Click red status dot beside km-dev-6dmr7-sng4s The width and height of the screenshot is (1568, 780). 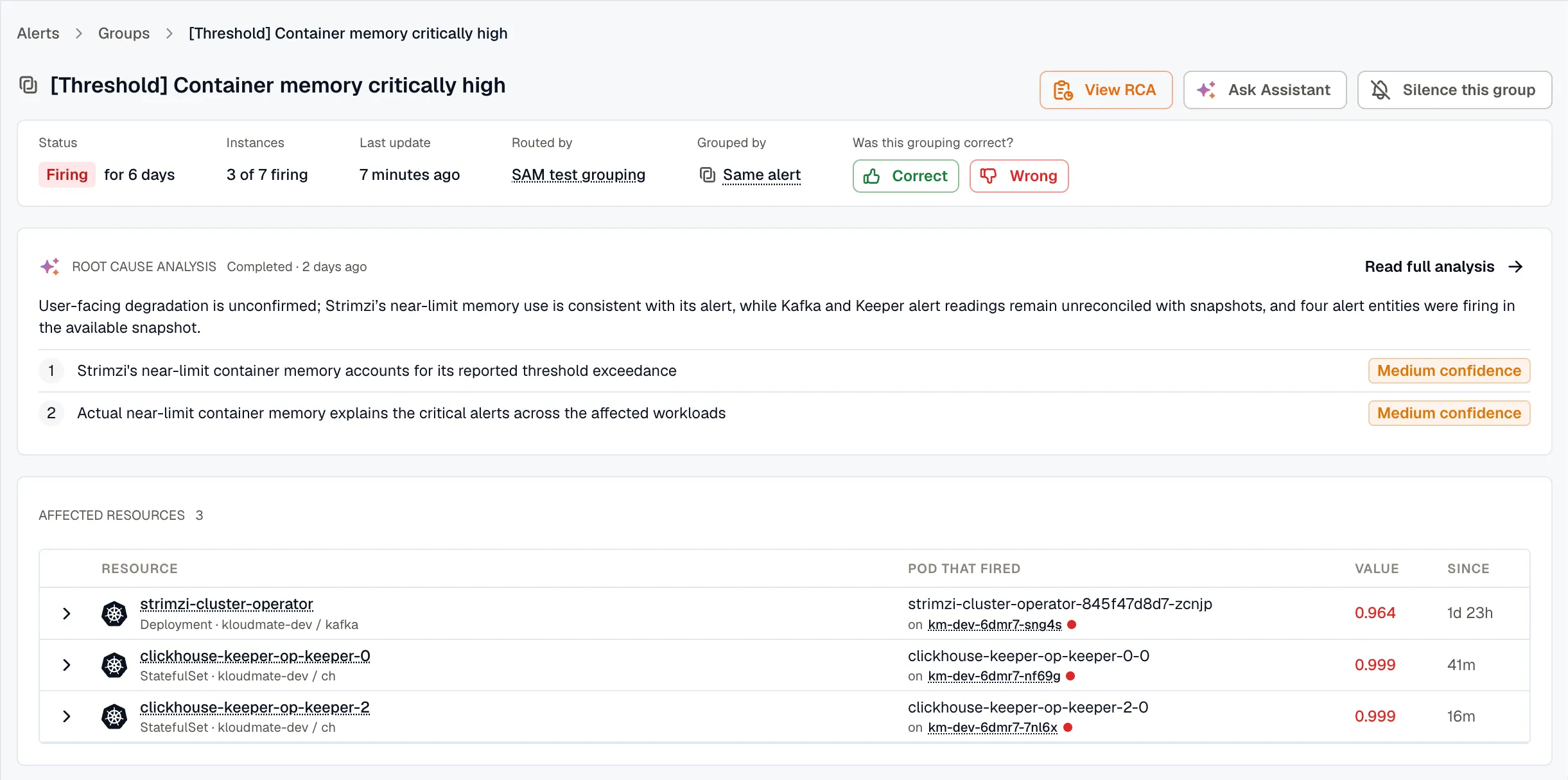click(x=1072, y=625)
